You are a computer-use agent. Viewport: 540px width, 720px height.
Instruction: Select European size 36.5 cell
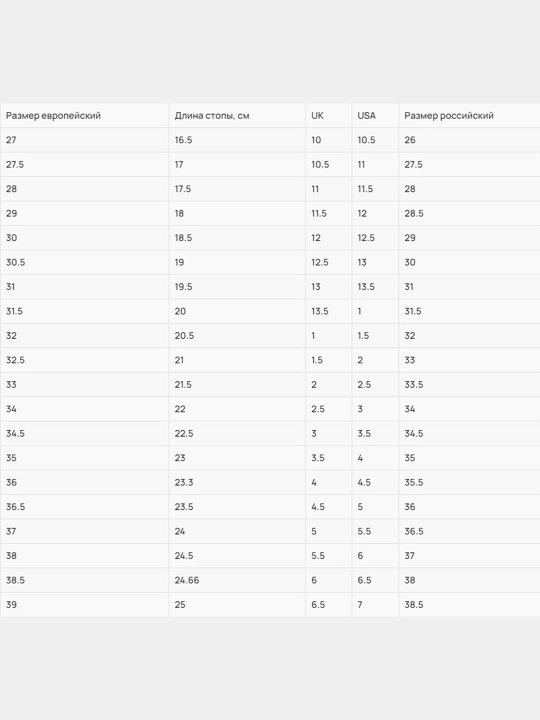pos(84,506)
